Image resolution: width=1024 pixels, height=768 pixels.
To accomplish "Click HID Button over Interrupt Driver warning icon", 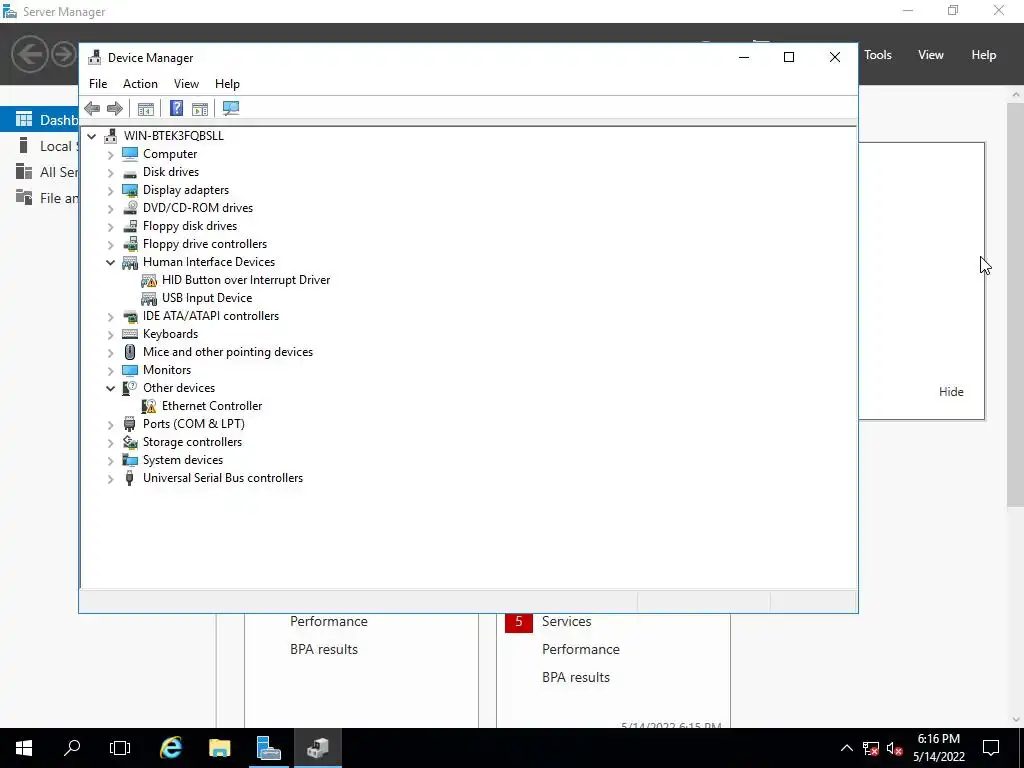I will 149,280.
